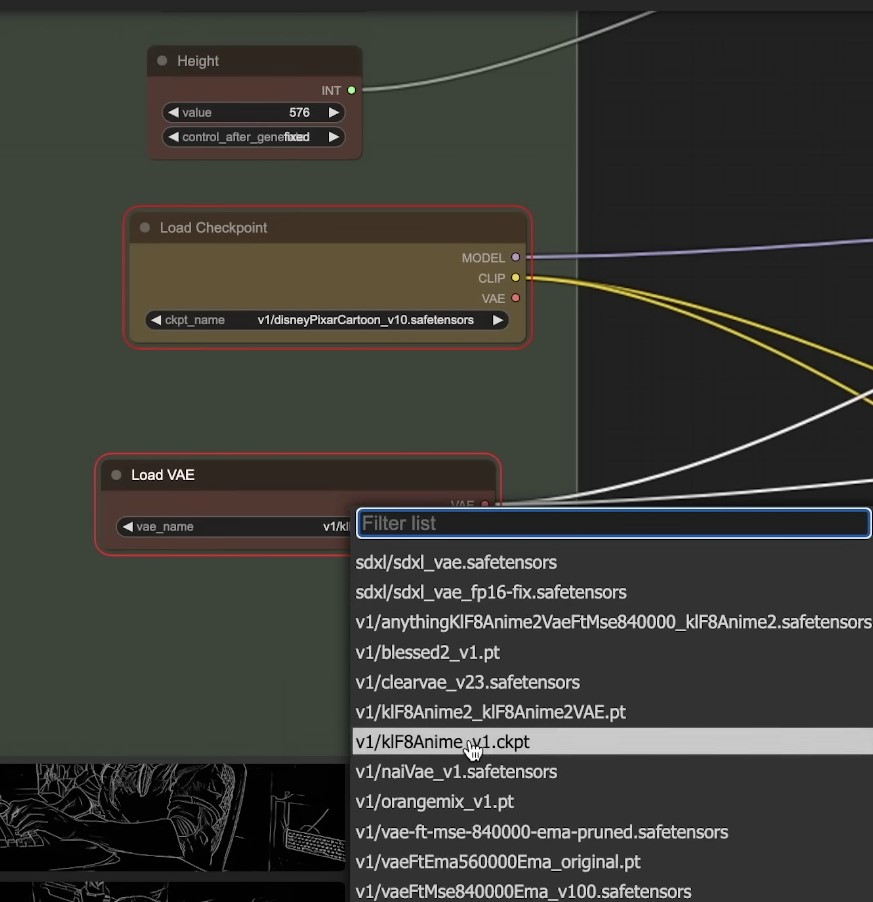Decrease the Height value with left arrow
Image resolution: width=873 pixels, height=902 pixels.
pos(174,113)
